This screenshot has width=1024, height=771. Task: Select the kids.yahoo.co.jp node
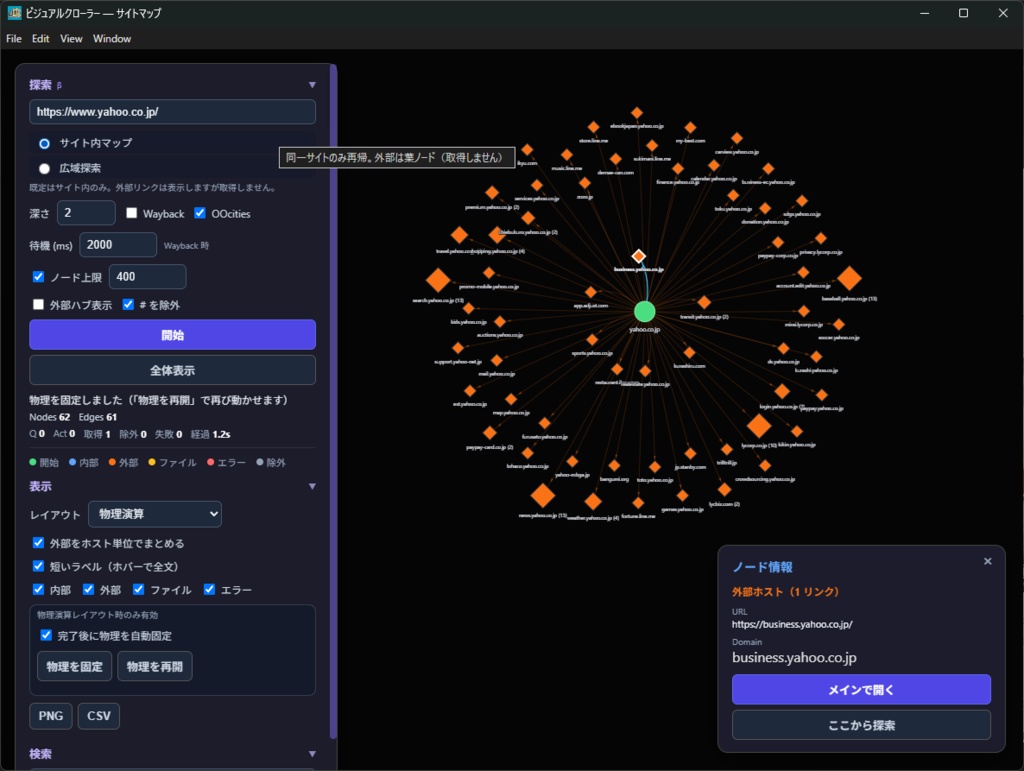pyautogui.click(x=468, y=308)
